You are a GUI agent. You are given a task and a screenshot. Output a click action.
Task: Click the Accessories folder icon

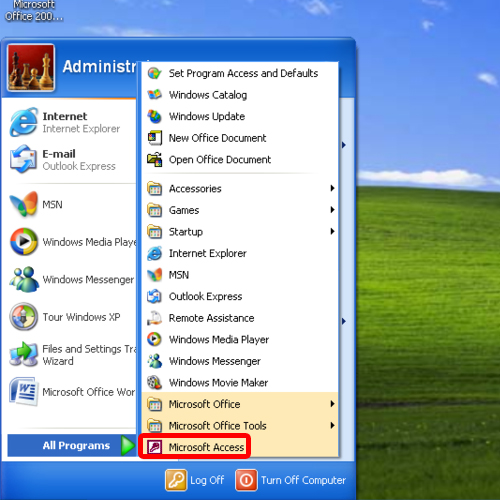155,189
